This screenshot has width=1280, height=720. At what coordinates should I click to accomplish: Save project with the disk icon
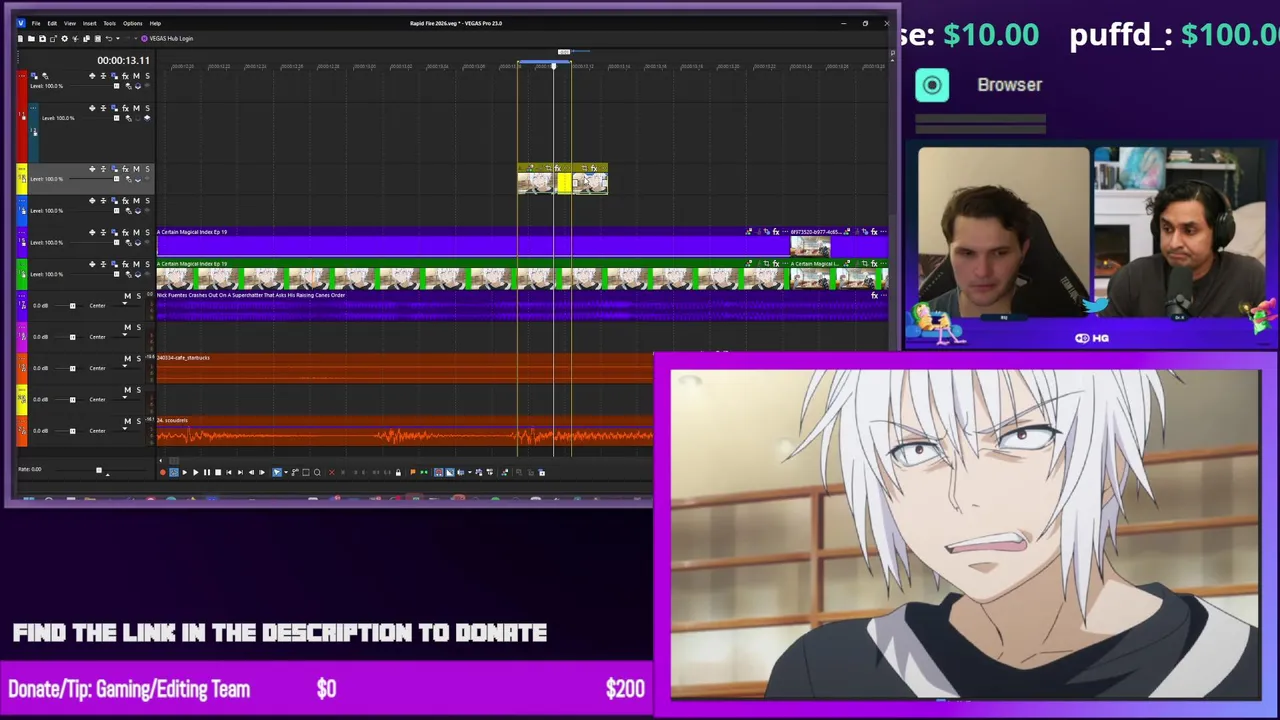[x=42, y=38]
